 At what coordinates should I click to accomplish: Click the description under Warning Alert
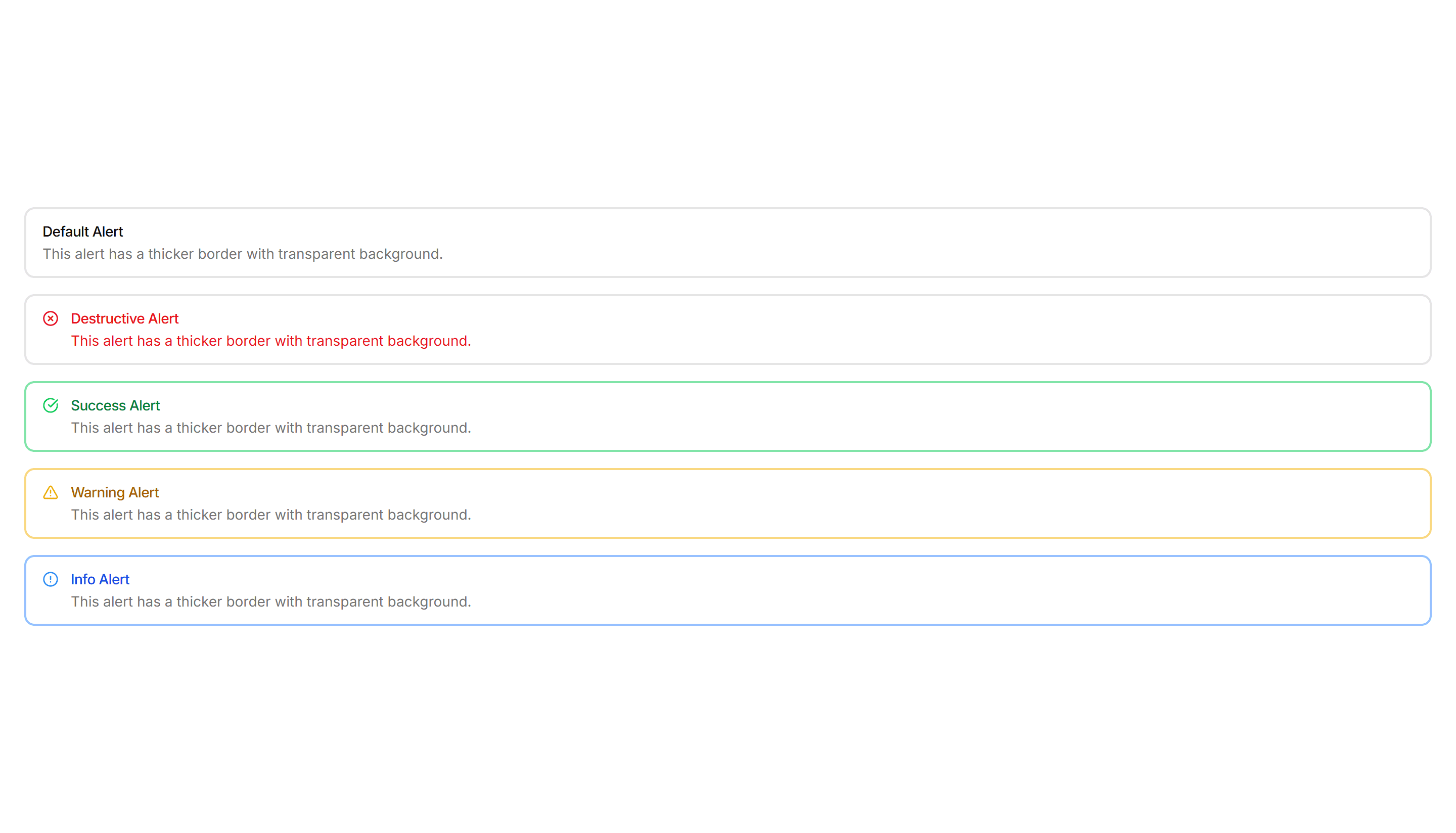point(271,515)
